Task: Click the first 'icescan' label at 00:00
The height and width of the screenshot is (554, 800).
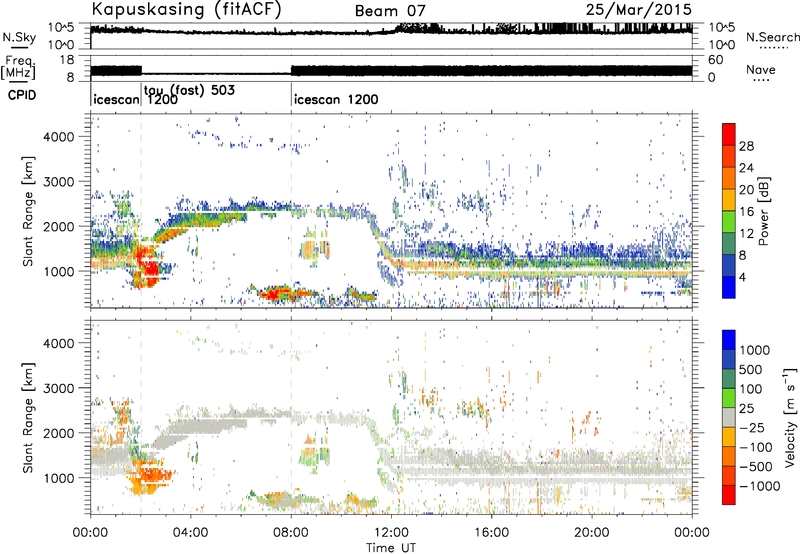Action: point(116,99)
